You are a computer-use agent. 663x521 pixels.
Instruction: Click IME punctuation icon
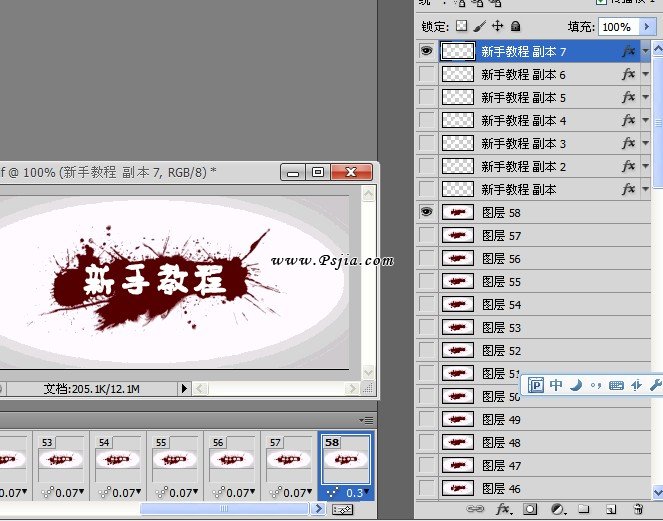tap(596, 385)
